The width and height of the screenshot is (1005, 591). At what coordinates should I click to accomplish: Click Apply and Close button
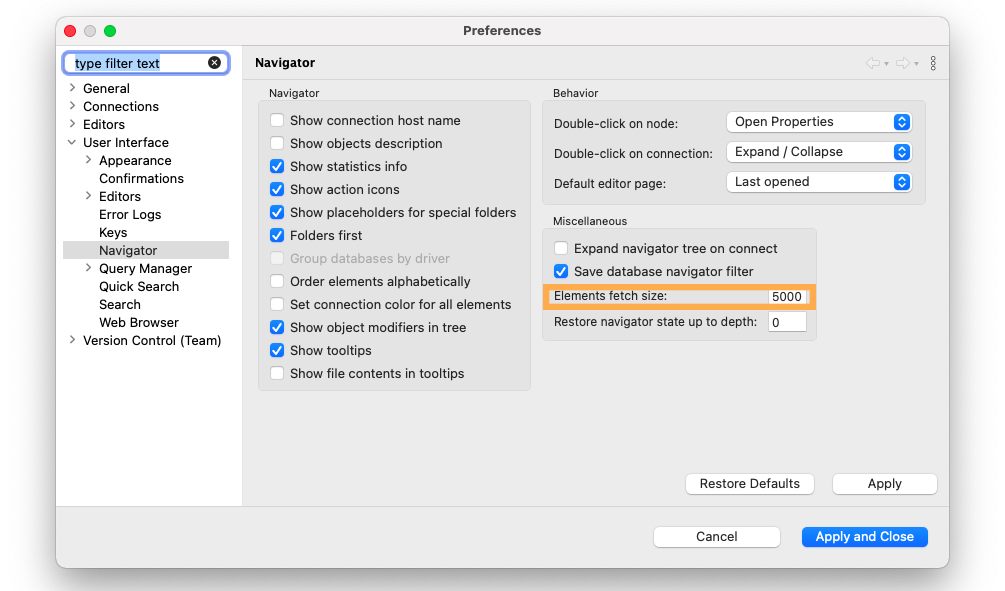865,537
